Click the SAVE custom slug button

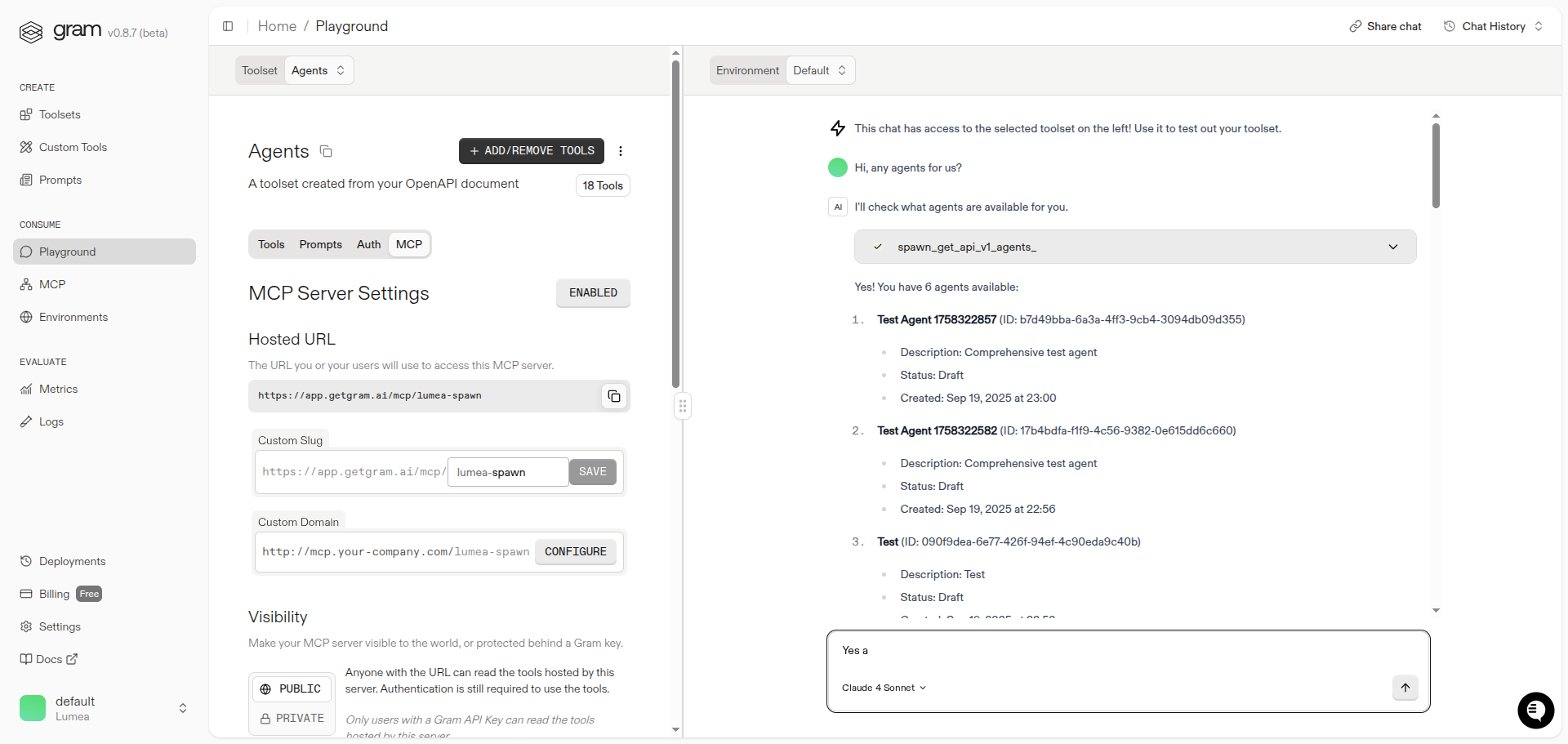[593, 472]
